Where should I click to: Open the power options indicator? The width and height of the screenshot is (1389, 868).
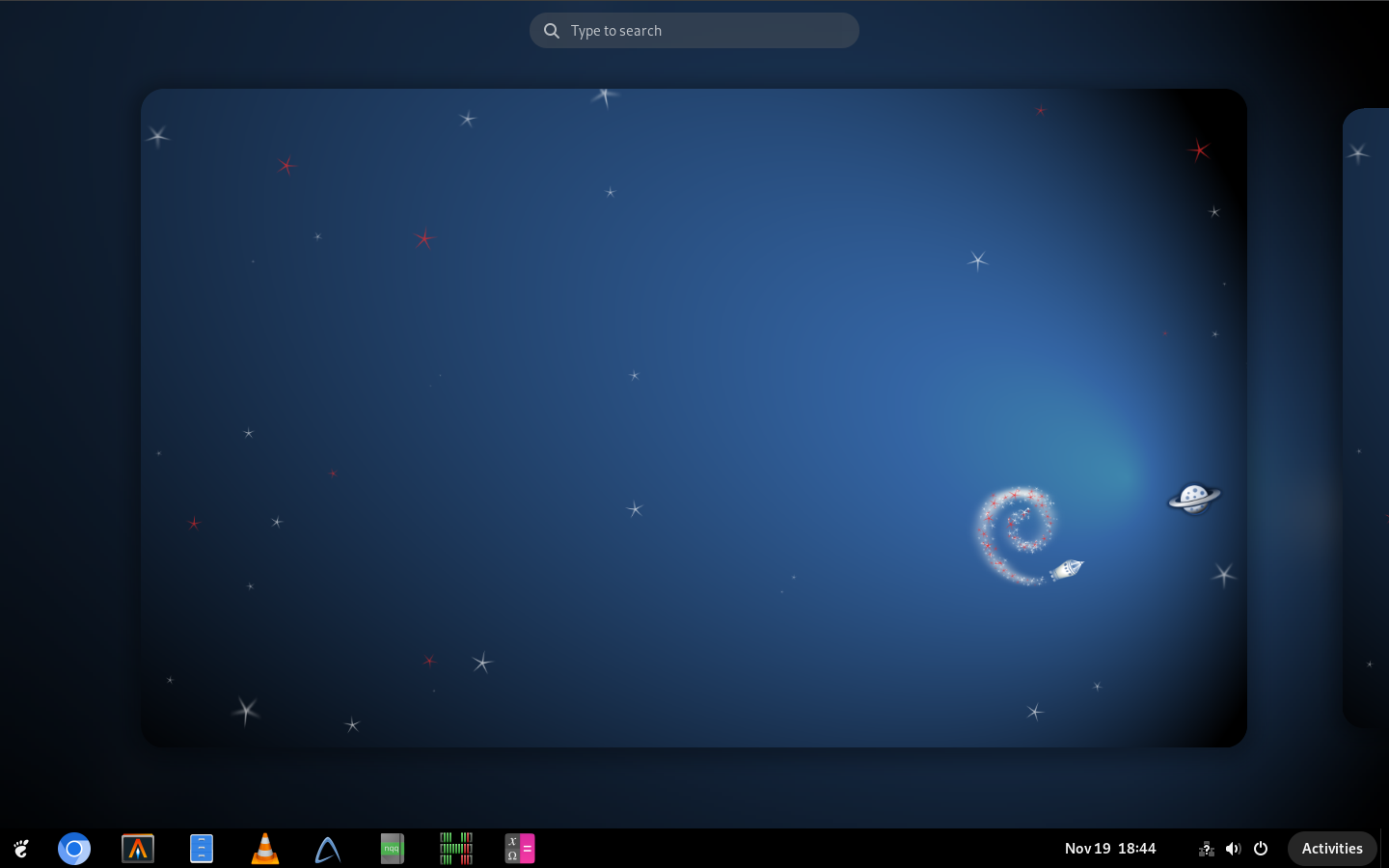(x=1261, y=849)
